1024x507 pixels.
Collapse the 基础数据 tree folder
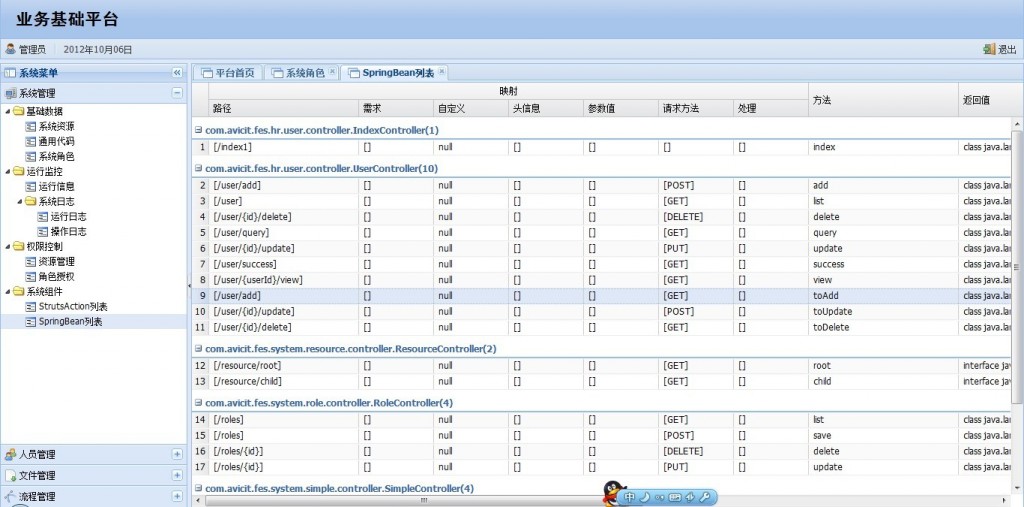click(8, 111)
